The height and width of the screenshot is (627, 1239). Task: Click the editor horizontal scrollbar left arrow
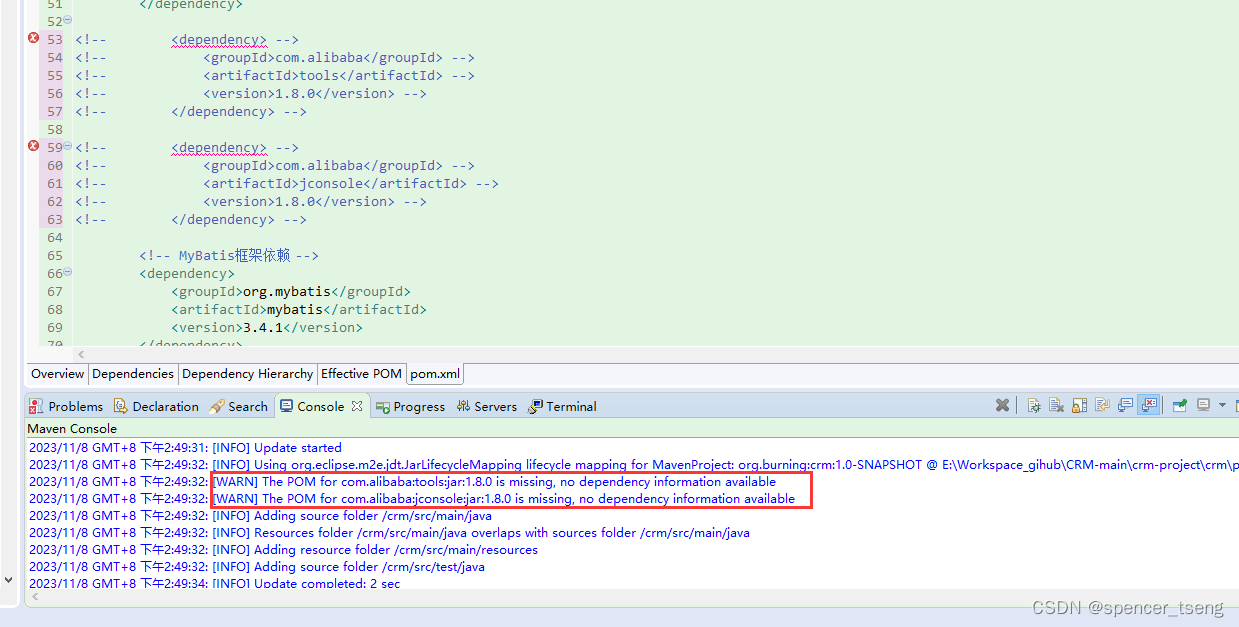(x=82, y=354)
